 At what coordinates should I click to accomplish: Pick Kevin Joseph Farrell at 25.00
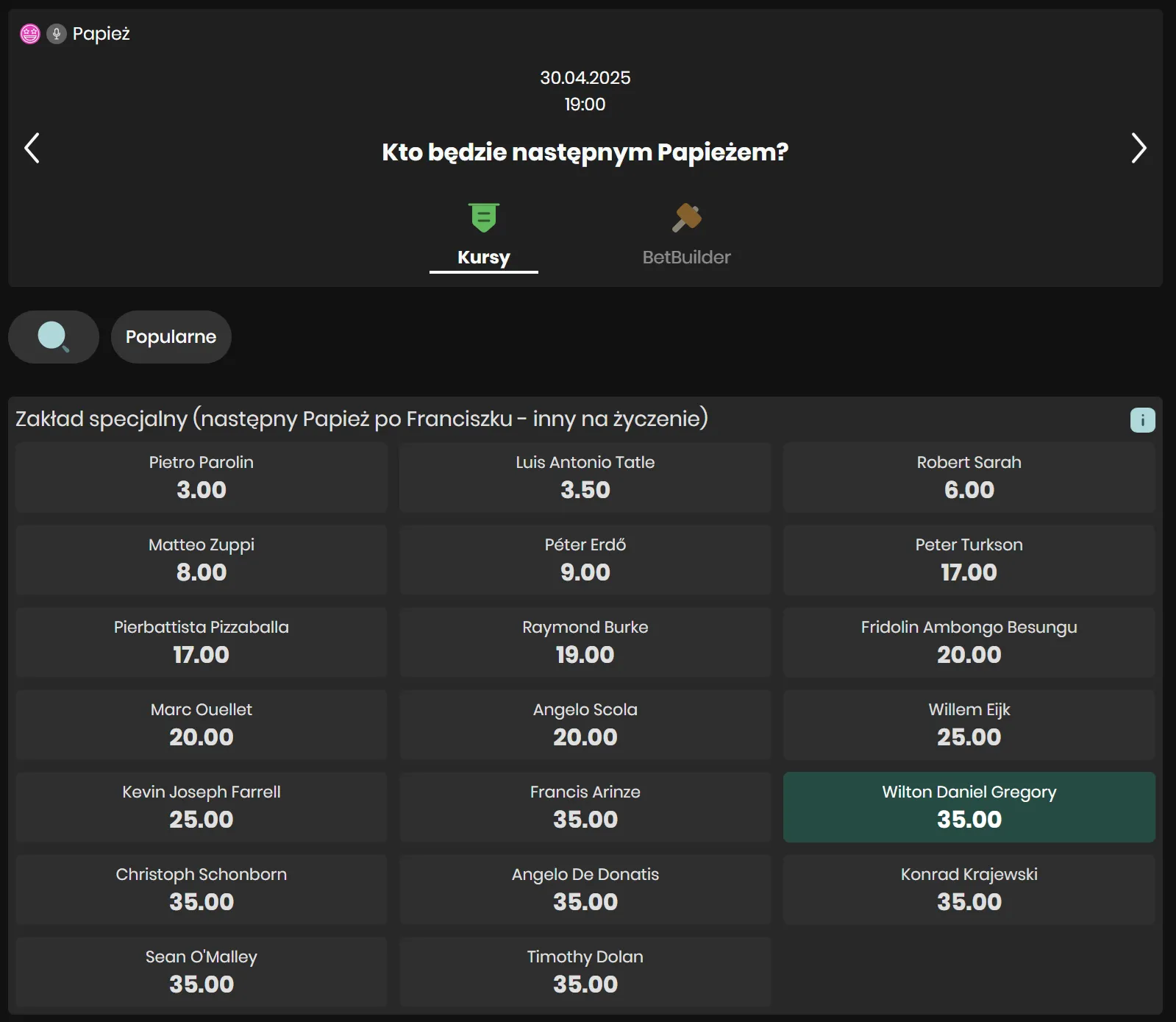[x=202, y=807]
